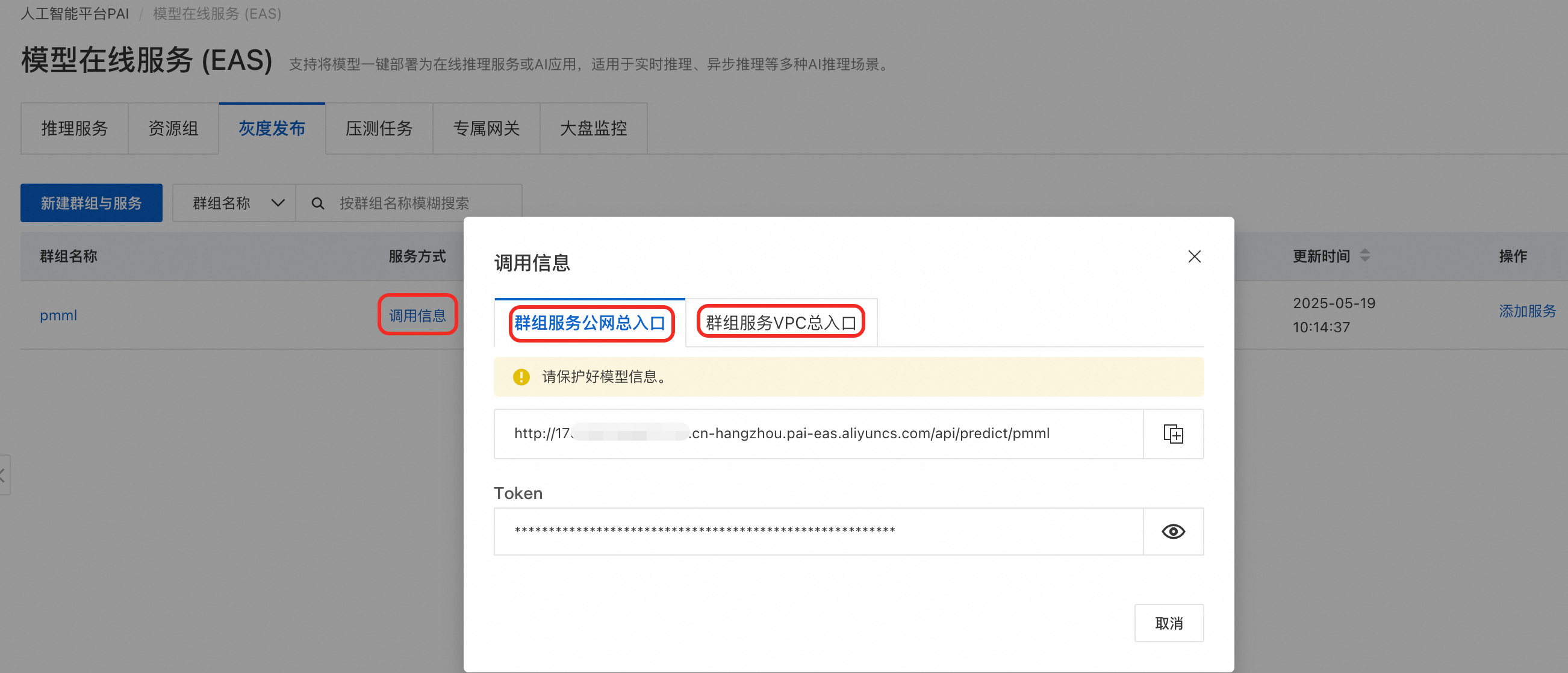Click 添加服务 link in operations column
The image size is (1568, 673).
click(x=1526, y=311)
